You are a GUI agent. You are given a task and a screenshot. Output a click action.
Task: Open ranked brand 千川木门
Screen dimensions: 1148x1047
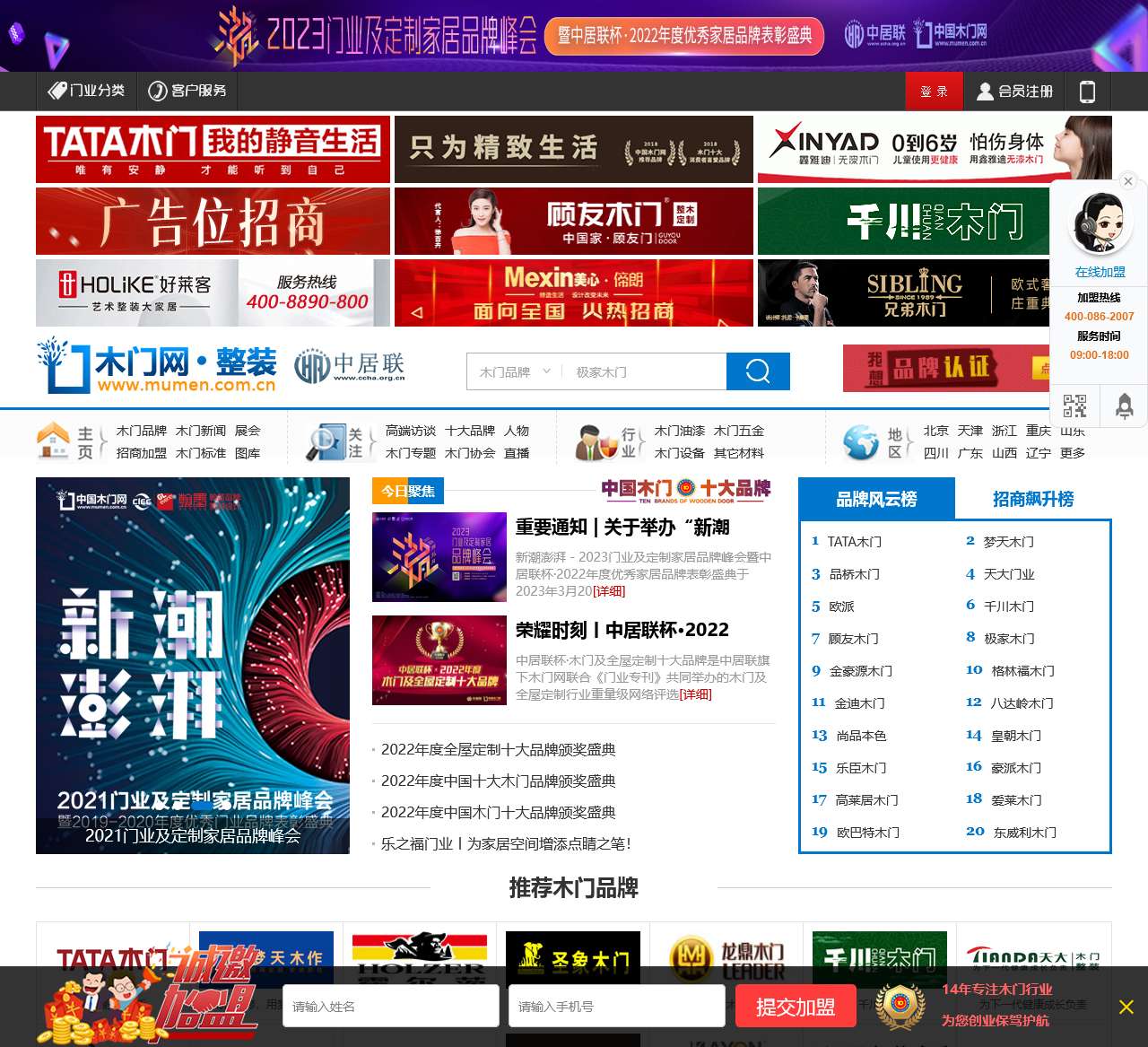1009,606
